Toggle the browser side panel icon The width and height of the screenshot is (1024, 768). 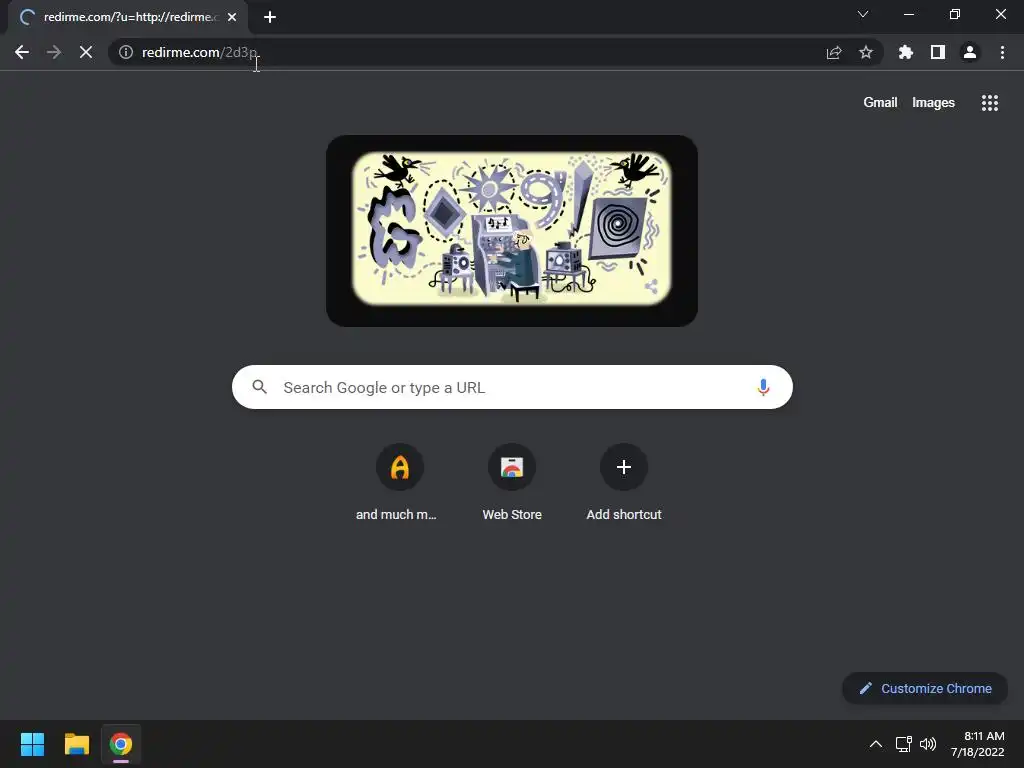(x=938, y=52)
